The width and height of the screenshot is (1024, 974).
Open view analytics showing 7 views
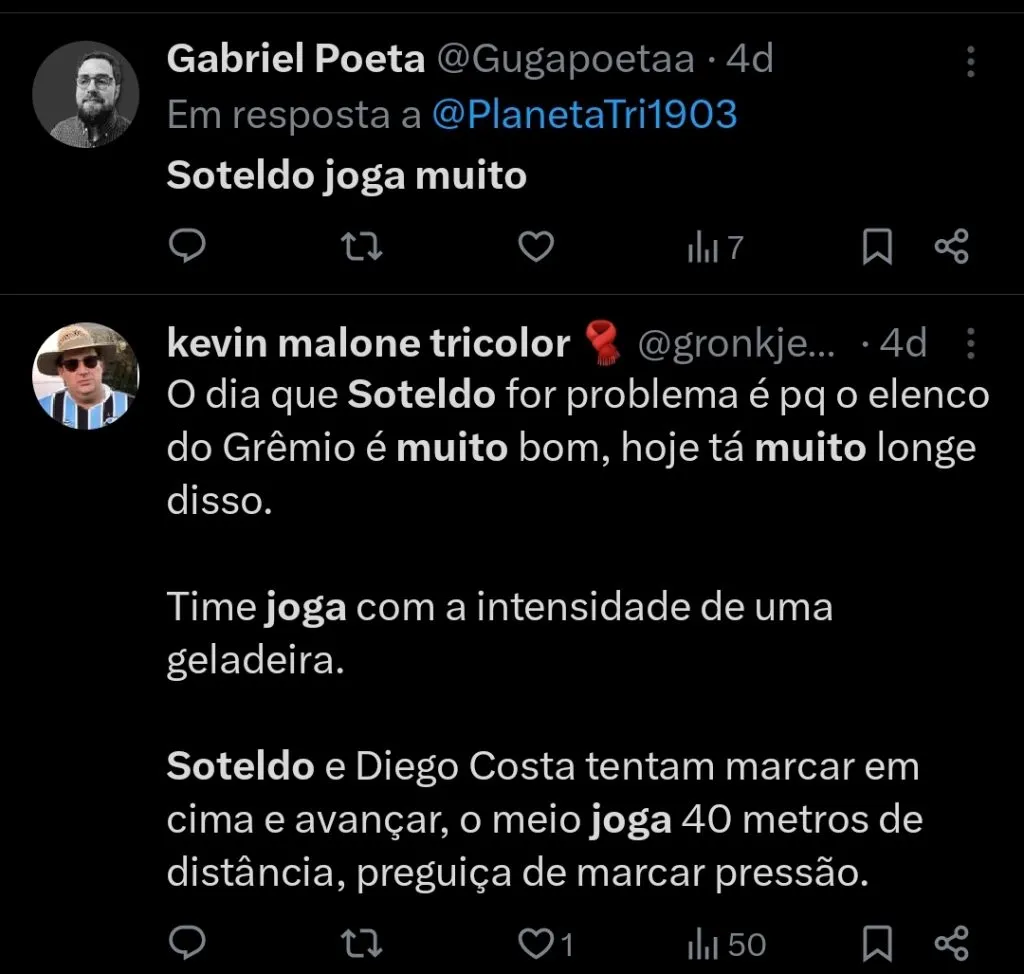pos(712,247)
